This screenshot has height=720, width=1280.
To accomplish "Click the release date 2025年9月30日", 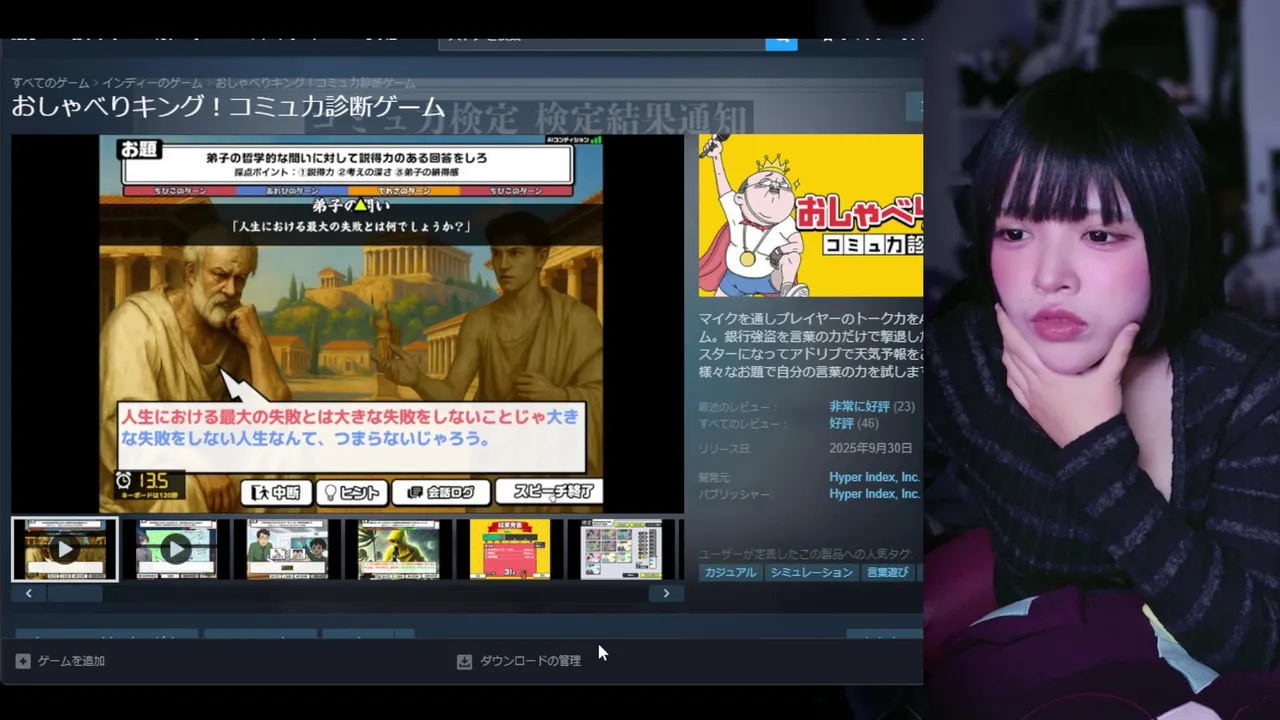I will click(870, 448).
